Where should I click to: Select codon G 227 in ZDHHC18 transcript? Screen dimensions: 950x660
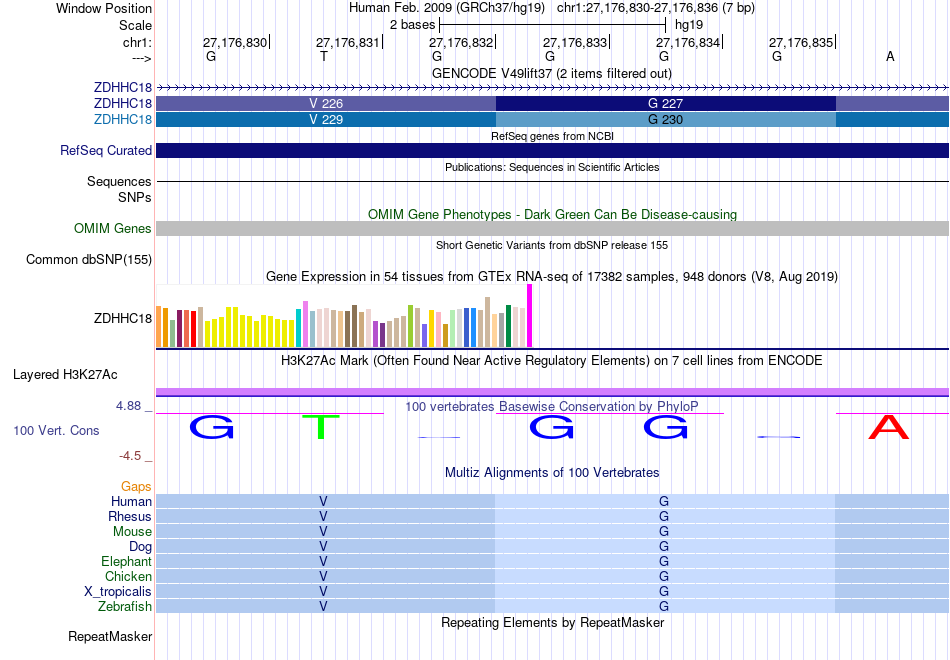point(665,104)
